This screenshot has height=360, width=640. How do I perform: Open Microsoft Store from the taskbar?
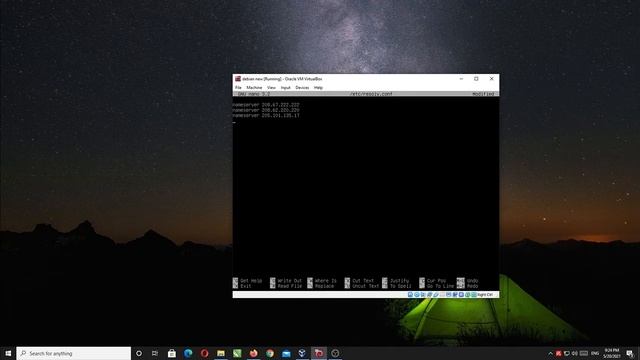pyautogui.click(x=172, y=353)
